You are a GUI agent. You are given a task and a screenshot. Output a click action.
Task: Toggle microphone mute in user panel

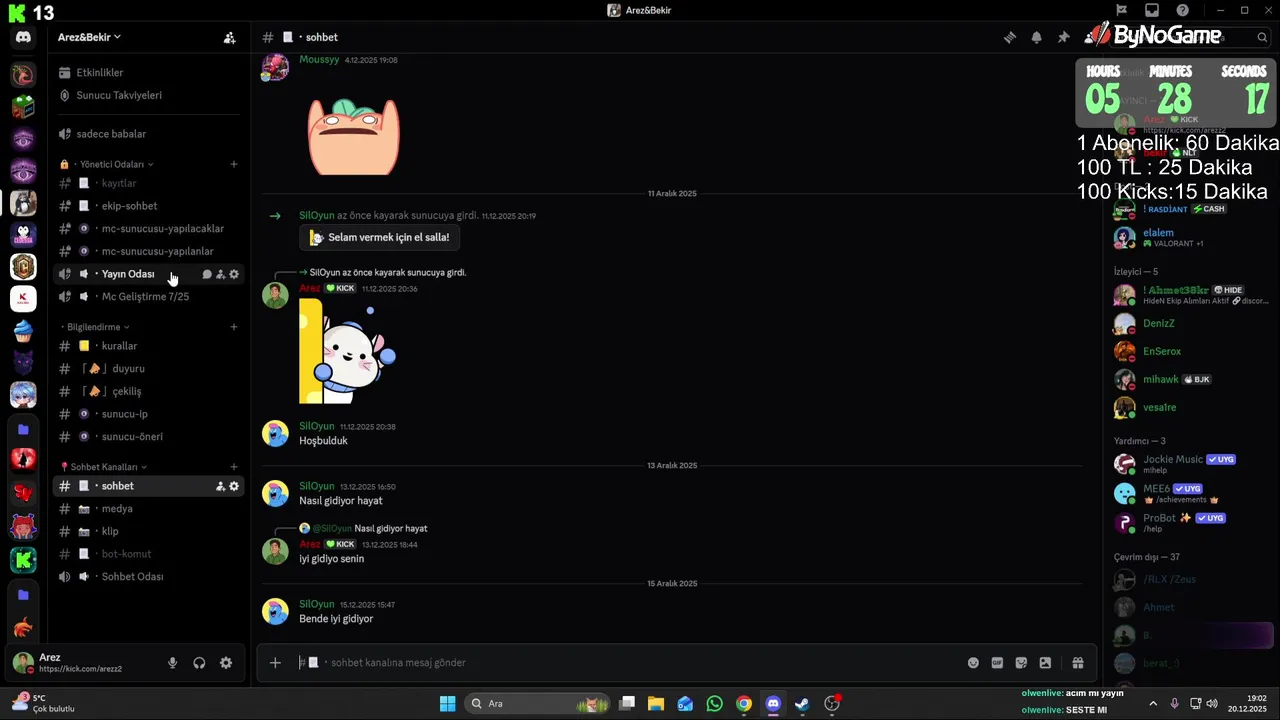[172, 663]
